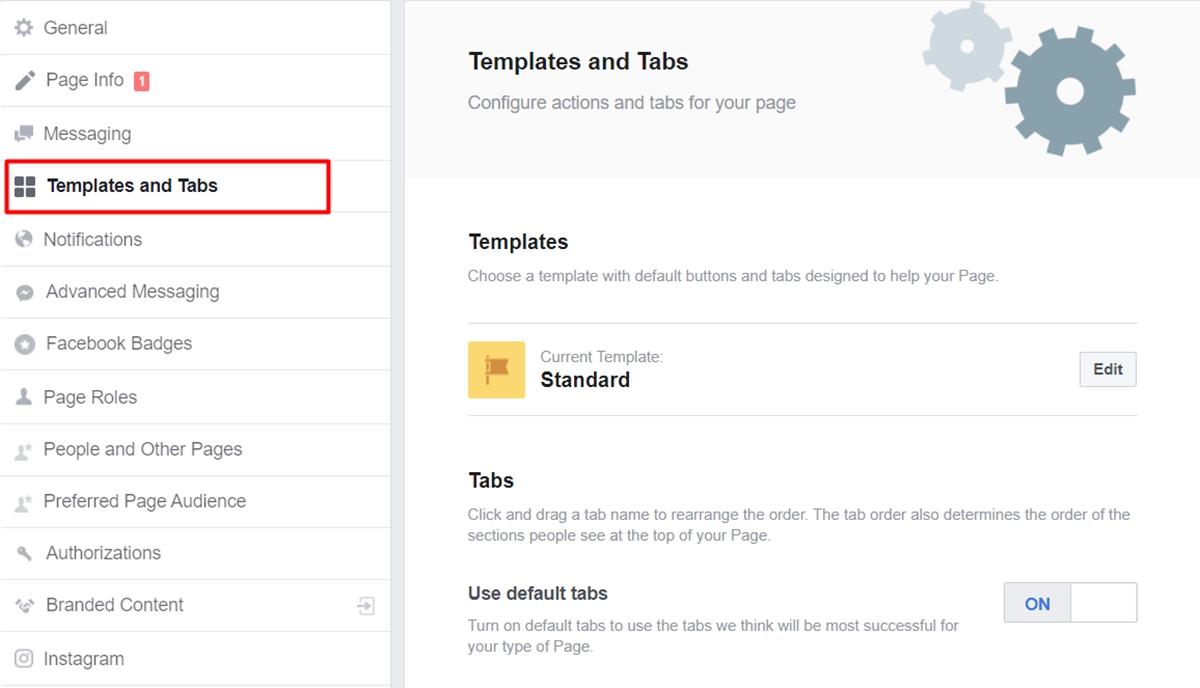Click the Page Info pencil icon
This screenshot has width=1200, height=688.
click(x=25, y=81)
